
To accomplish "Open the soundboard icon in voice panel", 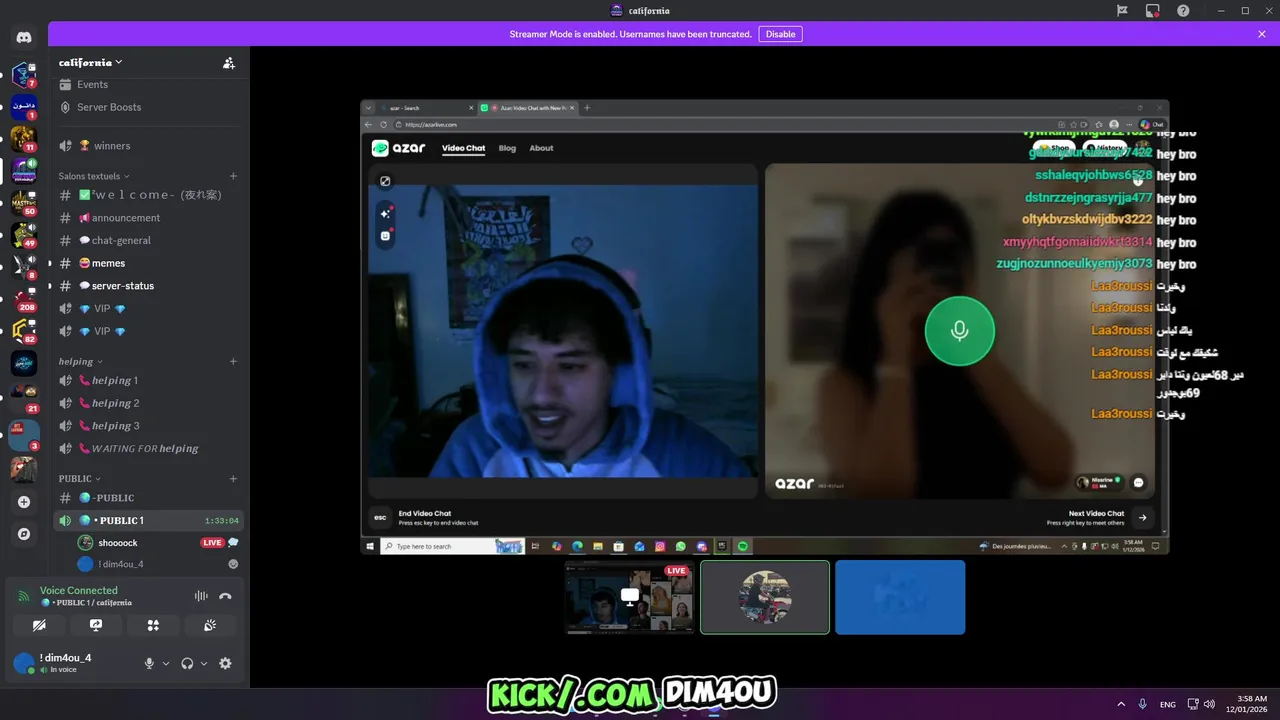I will pos(210,625).
